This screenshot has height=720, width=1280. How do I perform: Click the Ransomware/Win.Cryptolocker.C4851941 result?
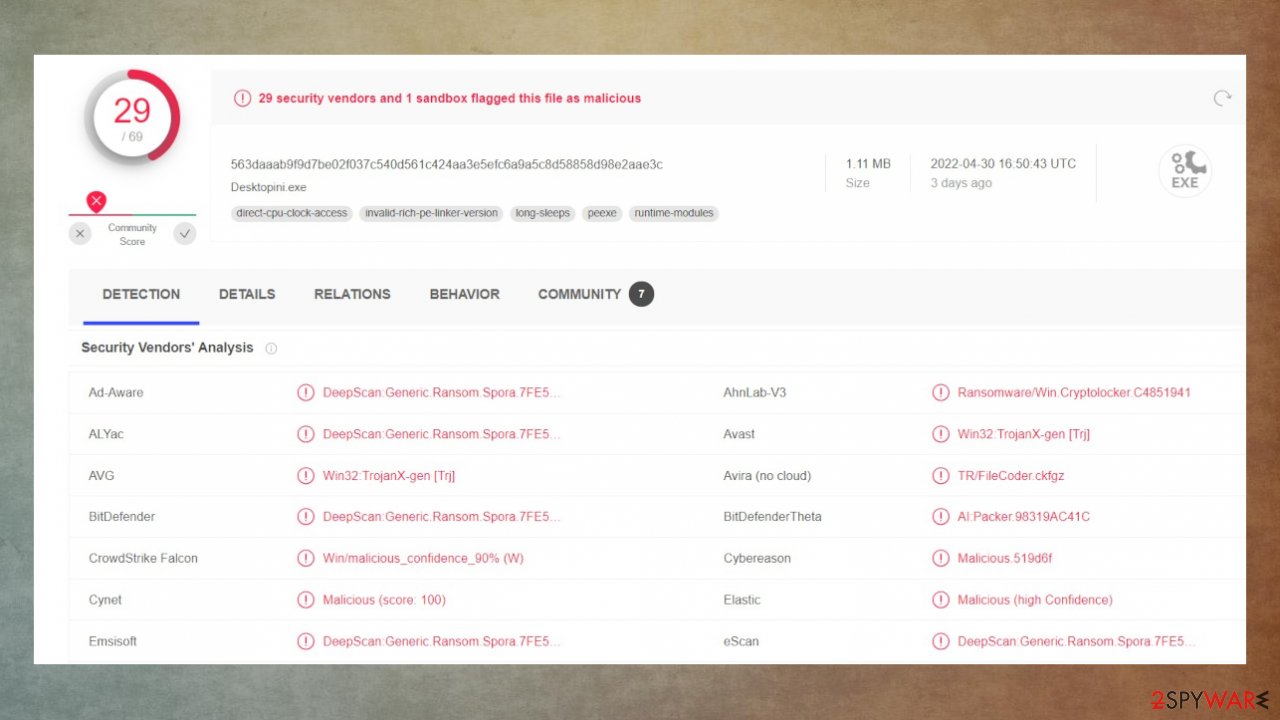[x=1074, y=392]
